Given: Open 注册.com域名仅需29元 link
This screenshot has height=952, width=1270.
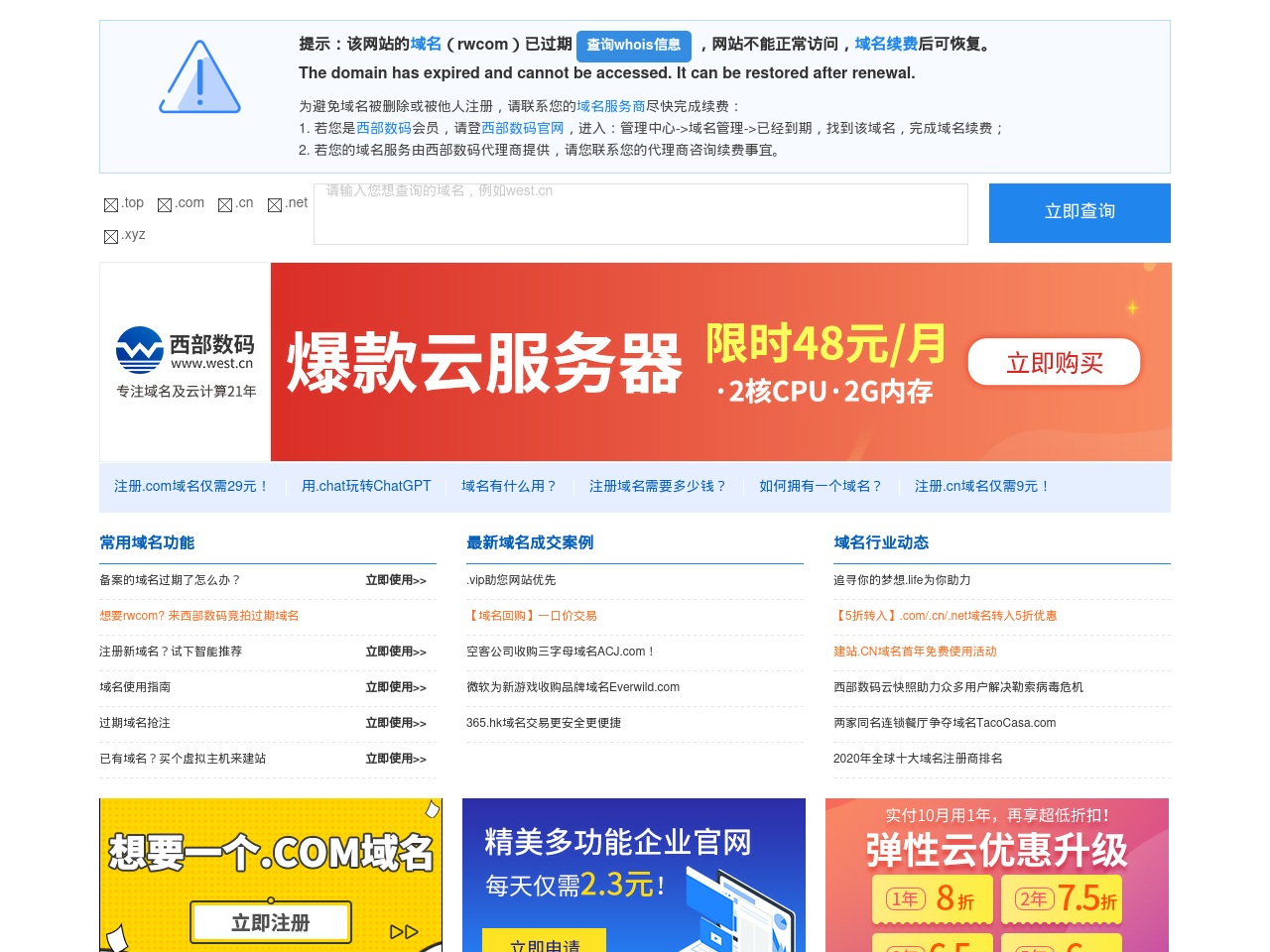Looking at the screenshot, I should pos(192,486).
